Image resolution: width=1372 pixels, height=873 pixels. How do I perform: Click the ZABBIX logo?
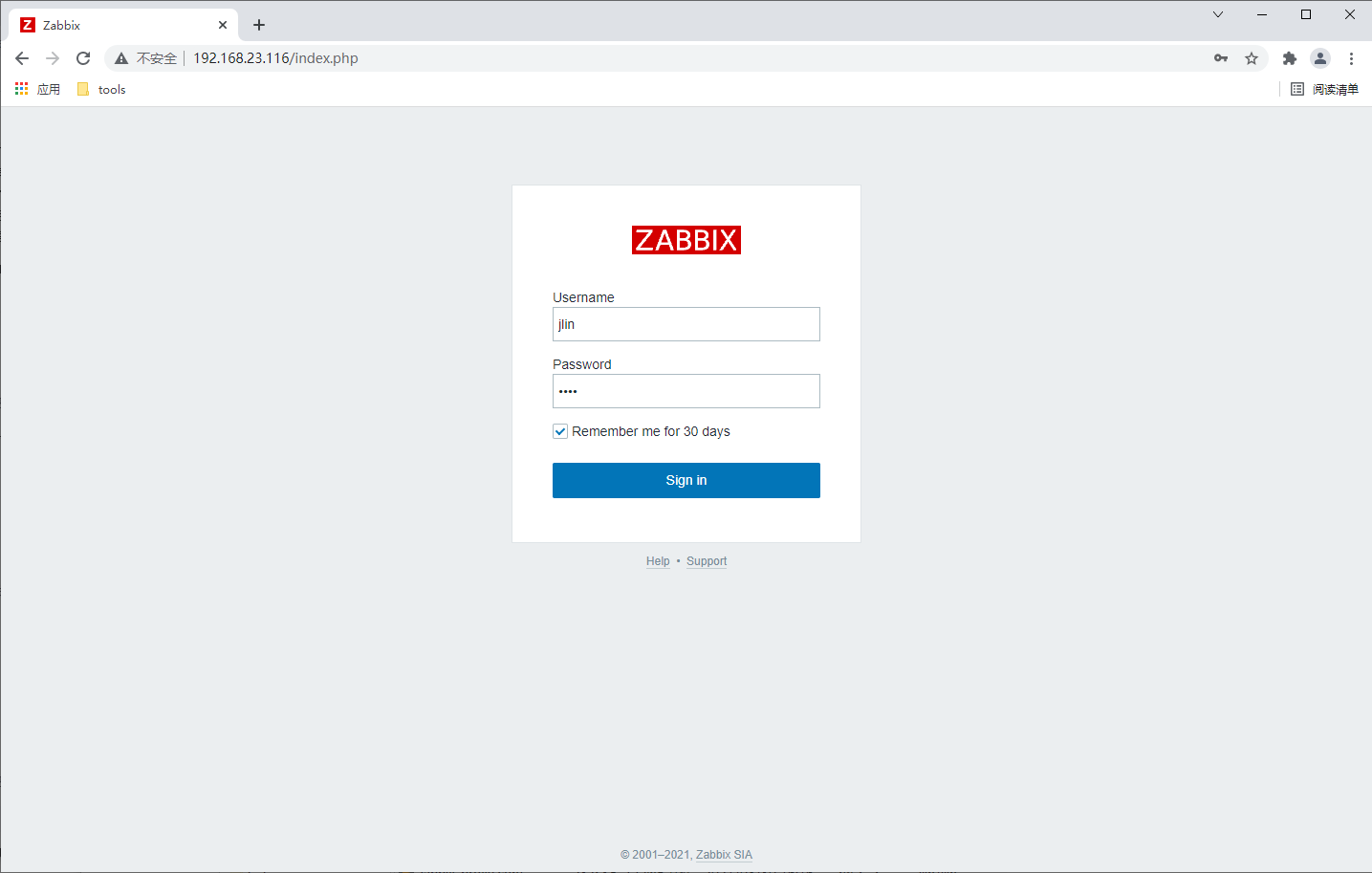click(686, 240)
